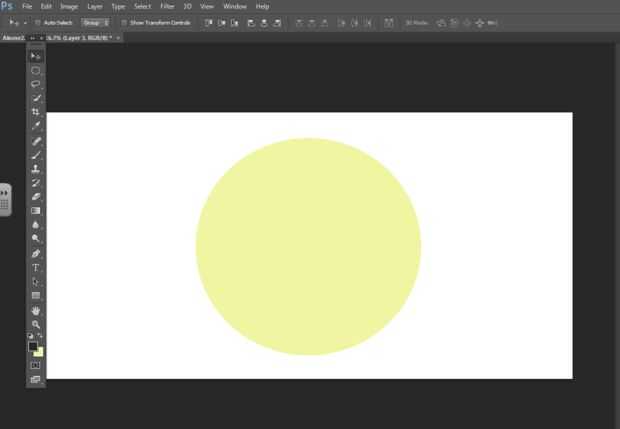Open the View menu
The image size is (620, 429).
click(207, 6)
